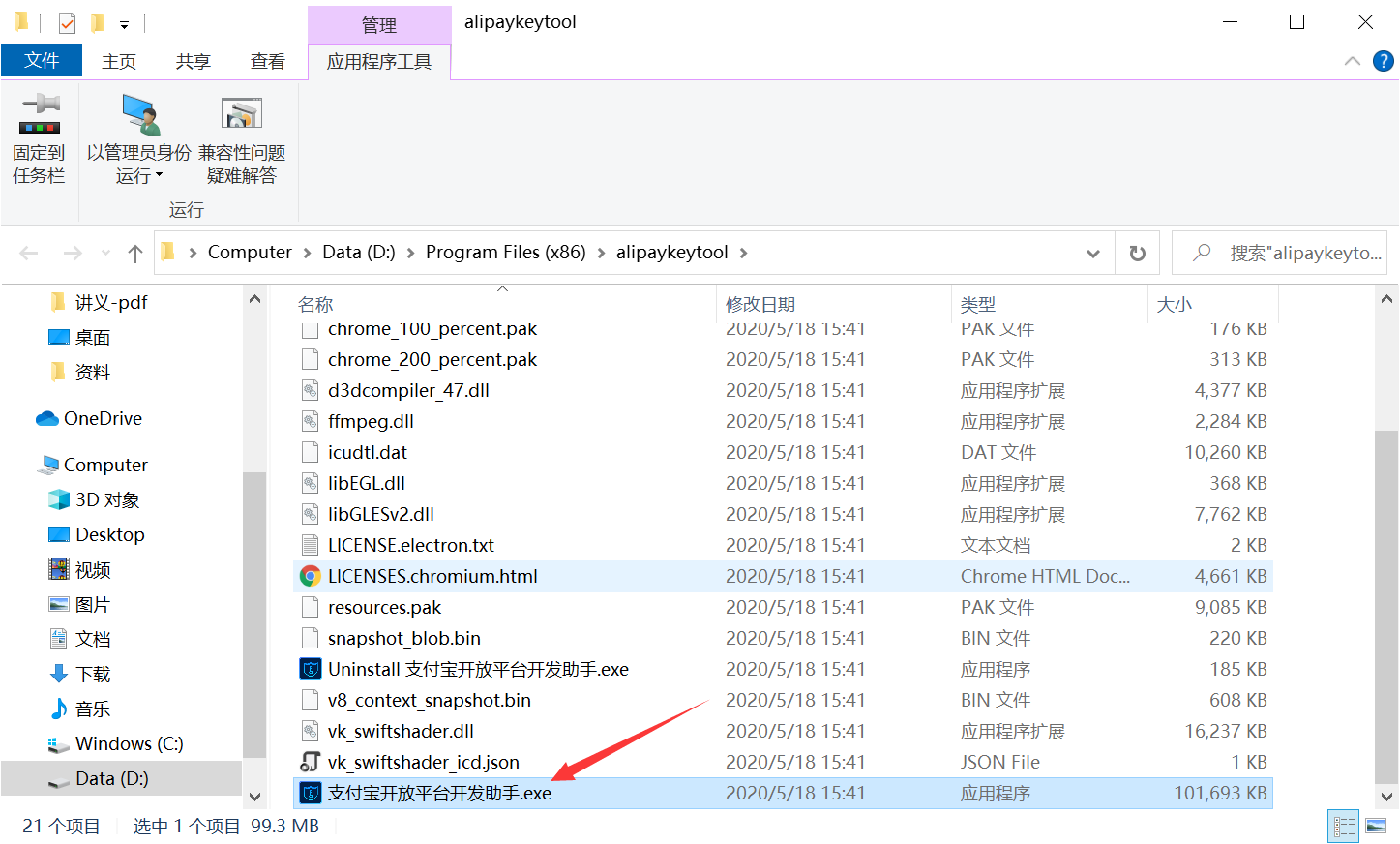Select Windows (C:) in the navigation pane
This screenshot has height=844, width=1400.
[x=130, y=744]
